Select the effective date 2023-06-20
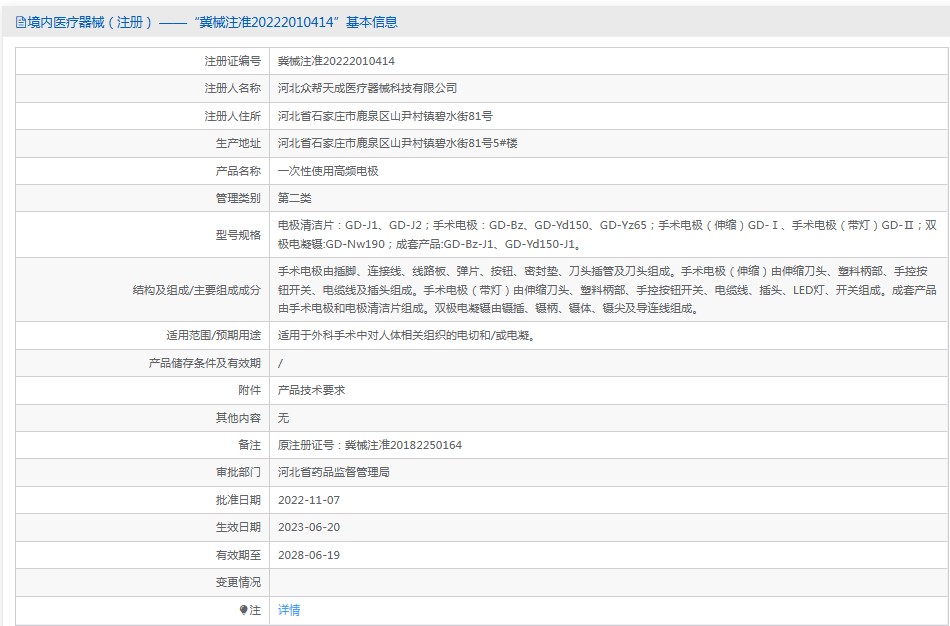Image resolution: width=950 pixels, height=626 pixels. pyautogui.click(x=309, y=527)
